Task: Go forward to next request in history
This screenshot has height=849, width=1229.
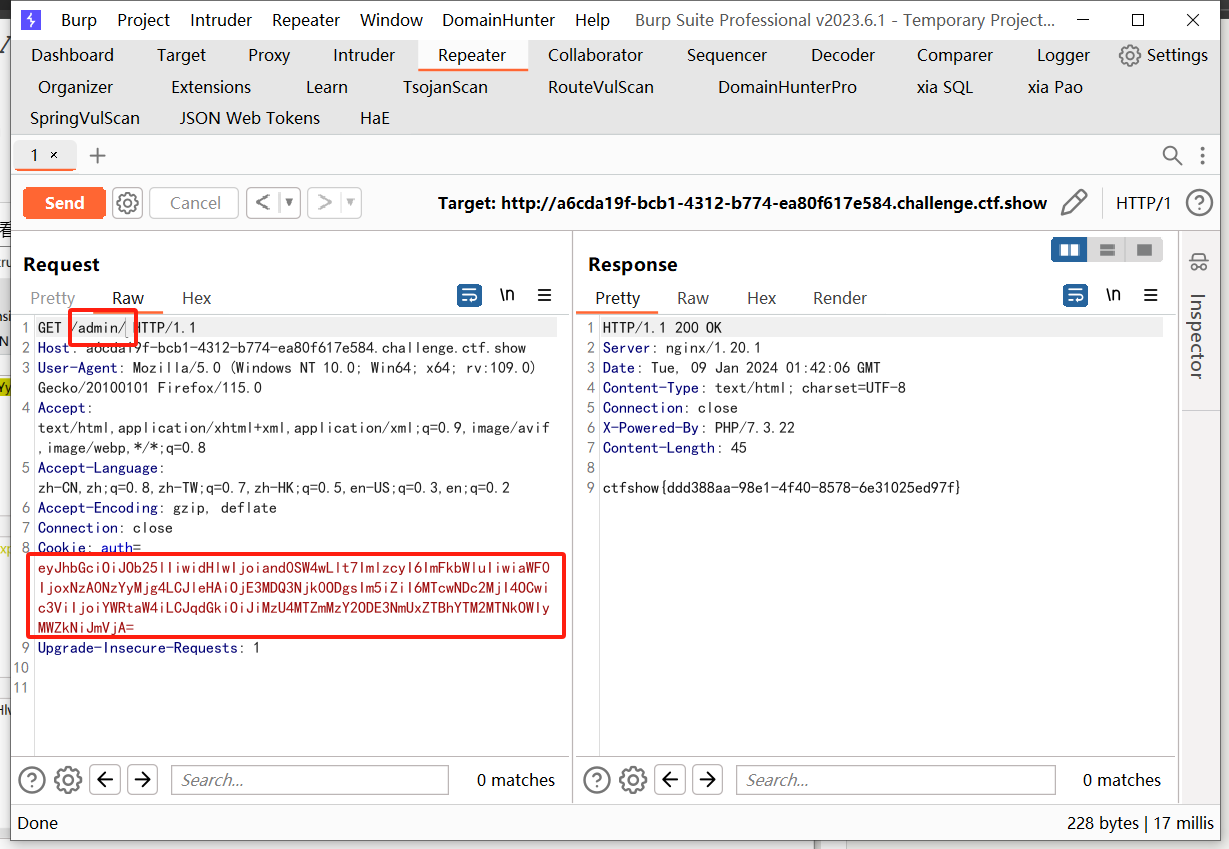Action: [x=324, y=203]
